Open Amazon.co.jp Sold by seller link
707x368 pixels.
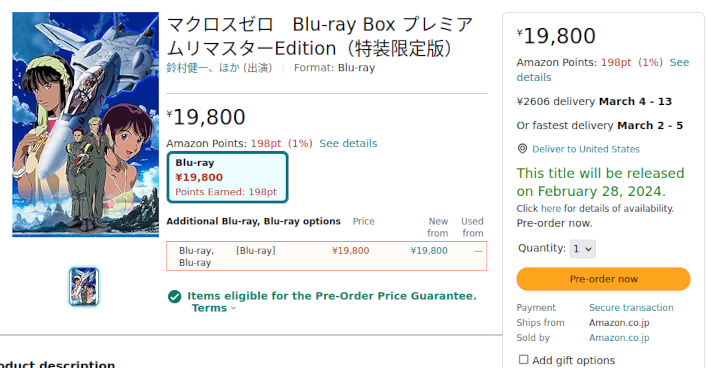[x=619, y=338]
